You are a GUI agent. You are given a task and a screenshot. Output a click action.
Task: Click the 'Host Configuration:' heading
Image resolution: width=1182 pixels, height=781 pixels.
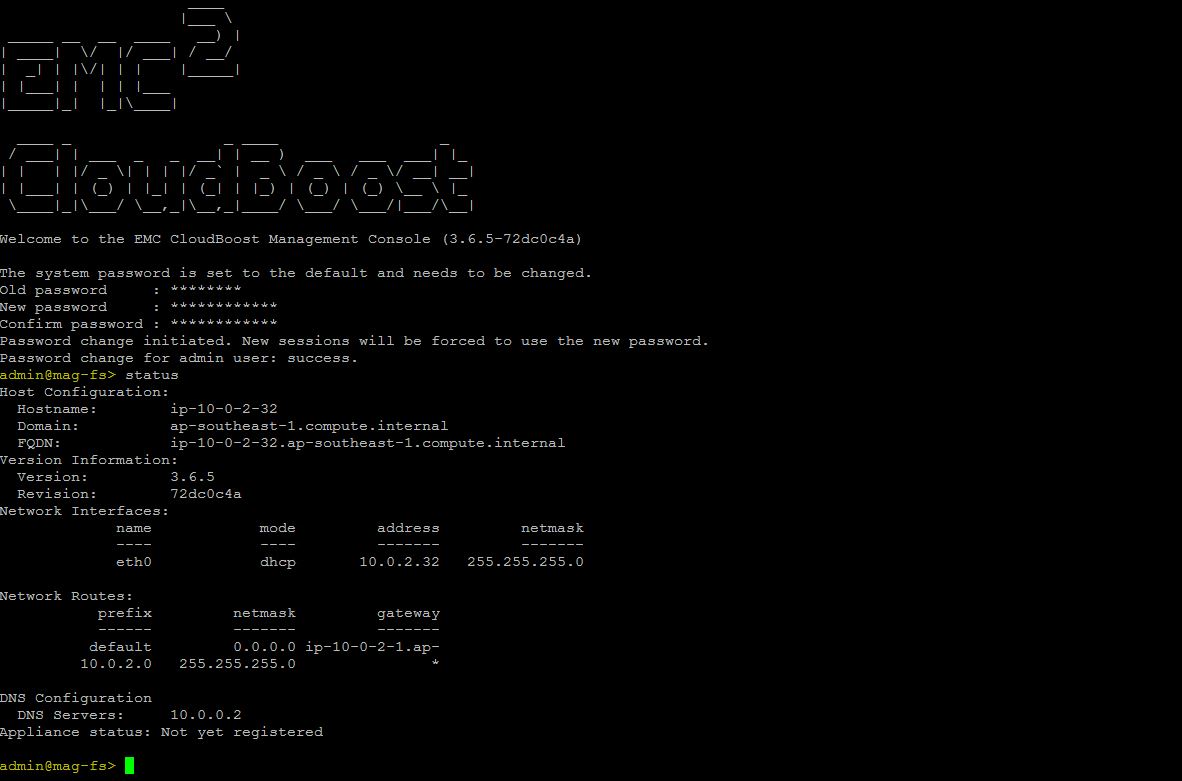pos(84,392)
